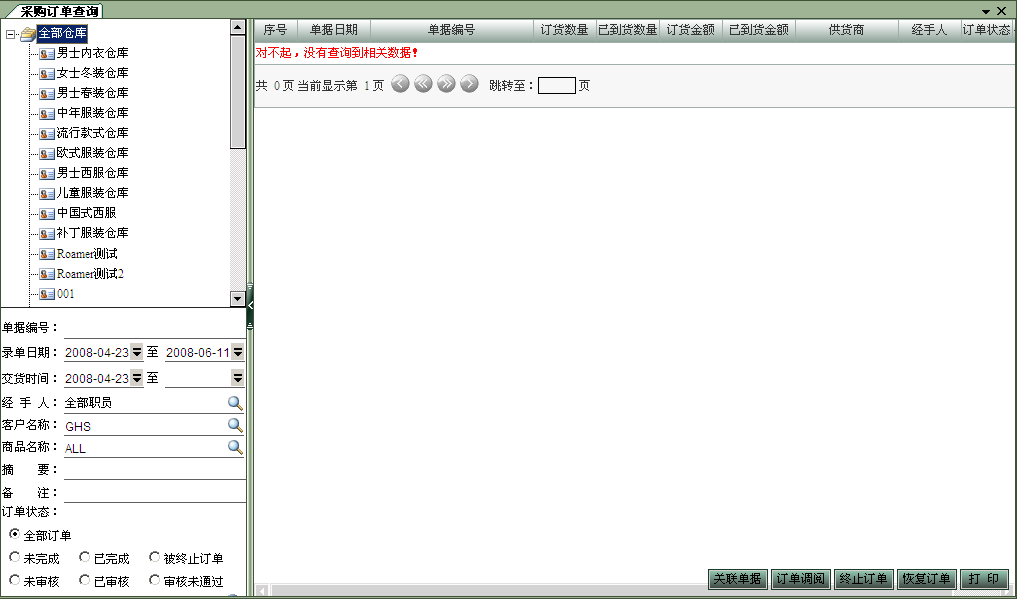Viewport: 1017px width, 599px height.
Task: Click the 001 warehouse icon
Action: (x=47, y=294)
